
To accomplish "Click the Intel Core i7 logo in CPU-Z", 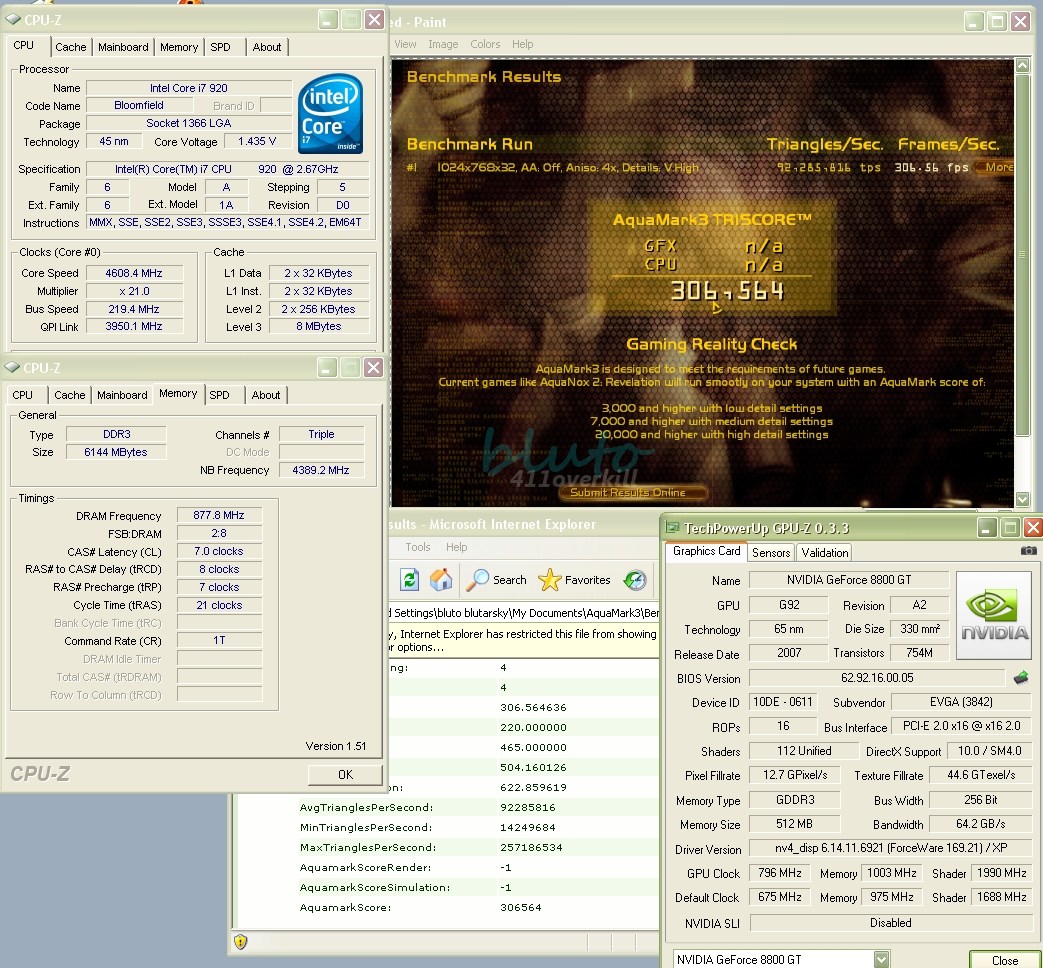I will pos(330,114).
